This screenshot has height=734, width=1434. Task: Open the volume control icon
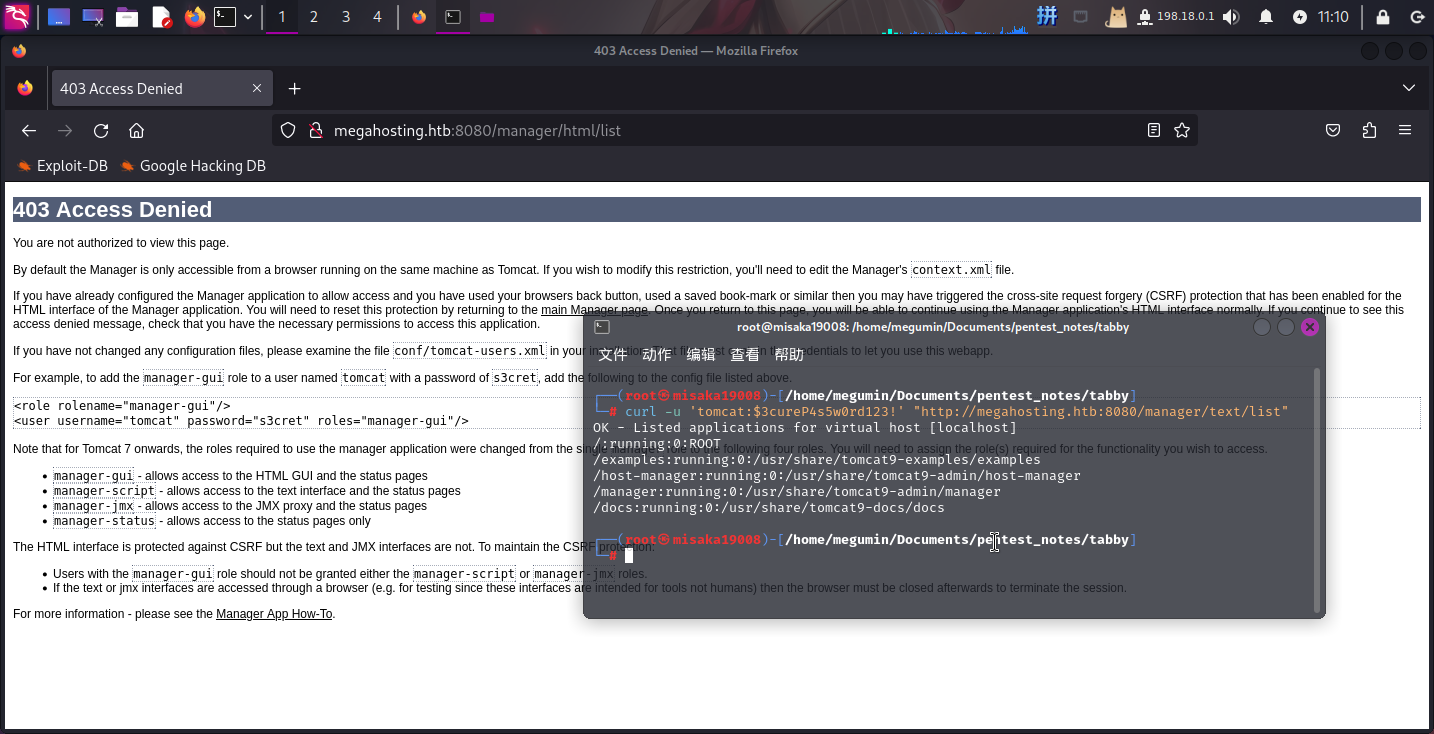tap(1231, 17)
